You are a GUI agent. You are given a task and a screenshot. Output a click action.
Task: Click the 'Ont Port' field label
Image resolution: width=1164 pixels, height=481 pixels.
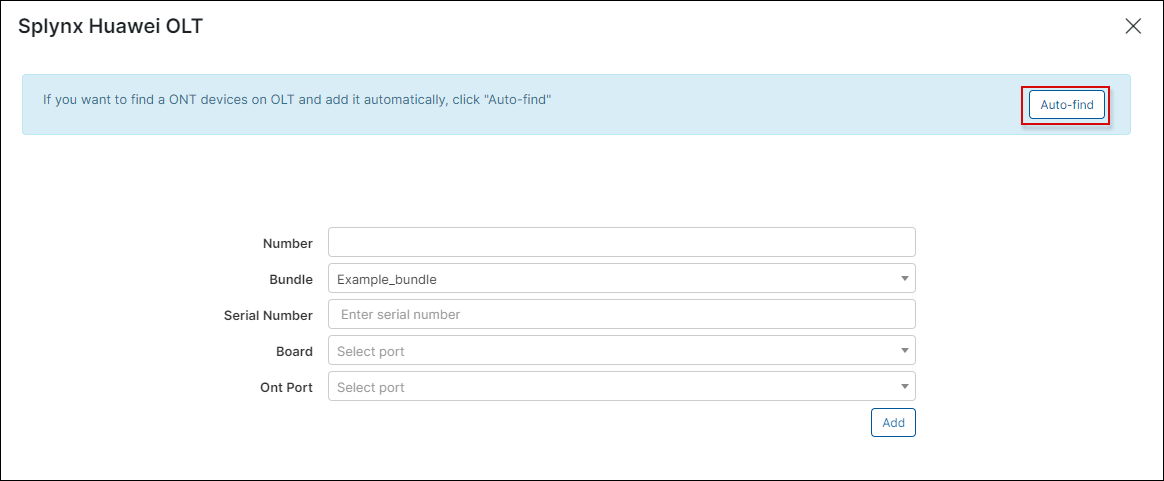click(x=287, y=387)
